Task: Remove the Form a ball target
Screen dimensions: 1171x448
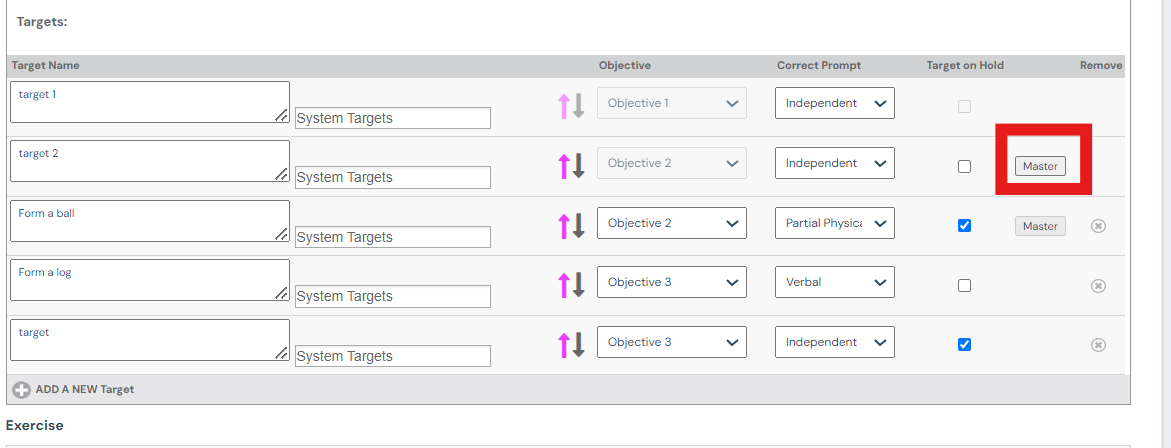Action: coord(1098,226)
